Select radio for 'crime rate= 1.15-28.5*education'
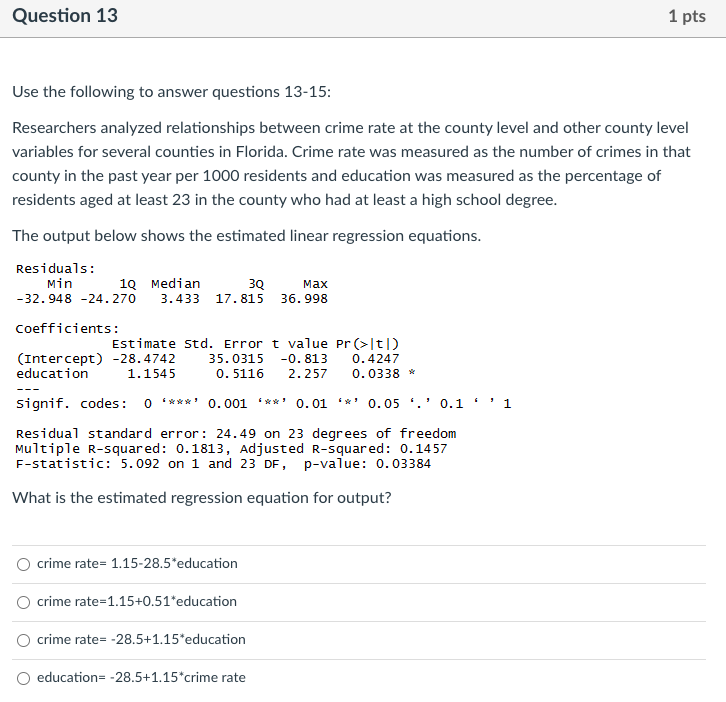This screenshot has width=726, height=702. tap(24, 564)
